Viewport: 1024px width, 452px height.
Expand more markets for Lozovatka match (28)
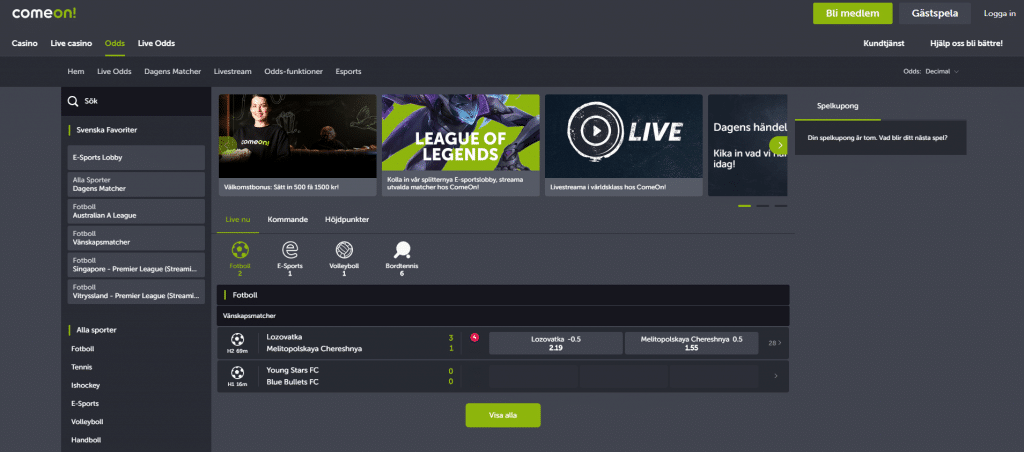click(775, 343)
